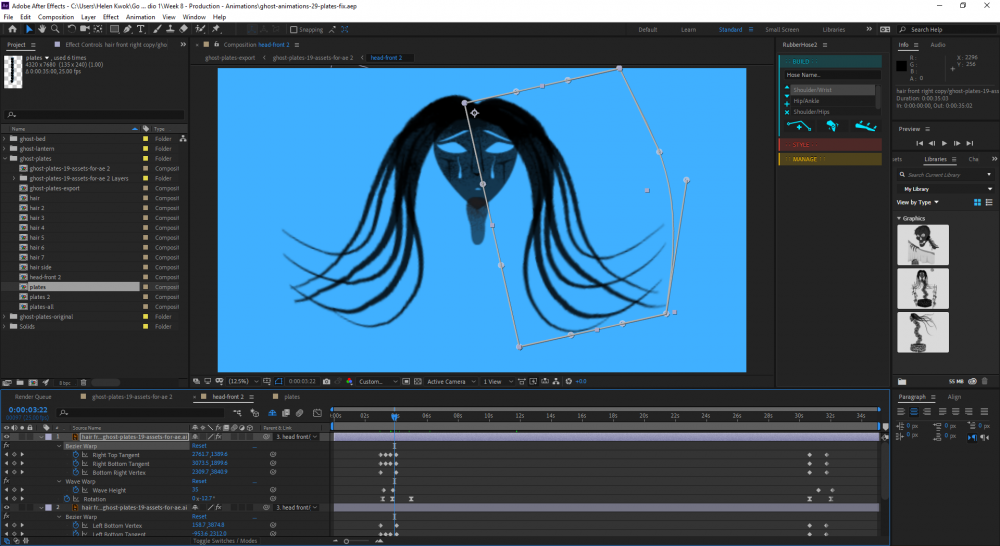Toggle stopwatch for Bottom Right Vertex
The image size is (1000, 546).
coord(75,473)
